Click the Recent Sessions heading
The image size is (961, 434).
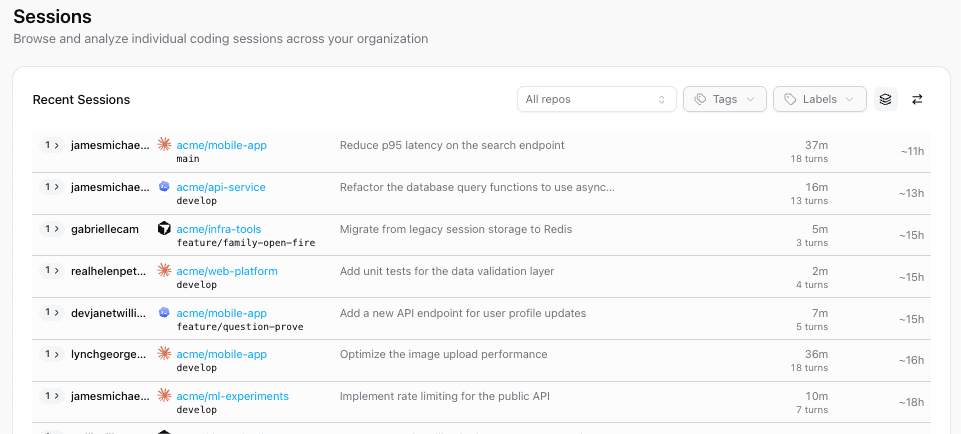[82, 99]
